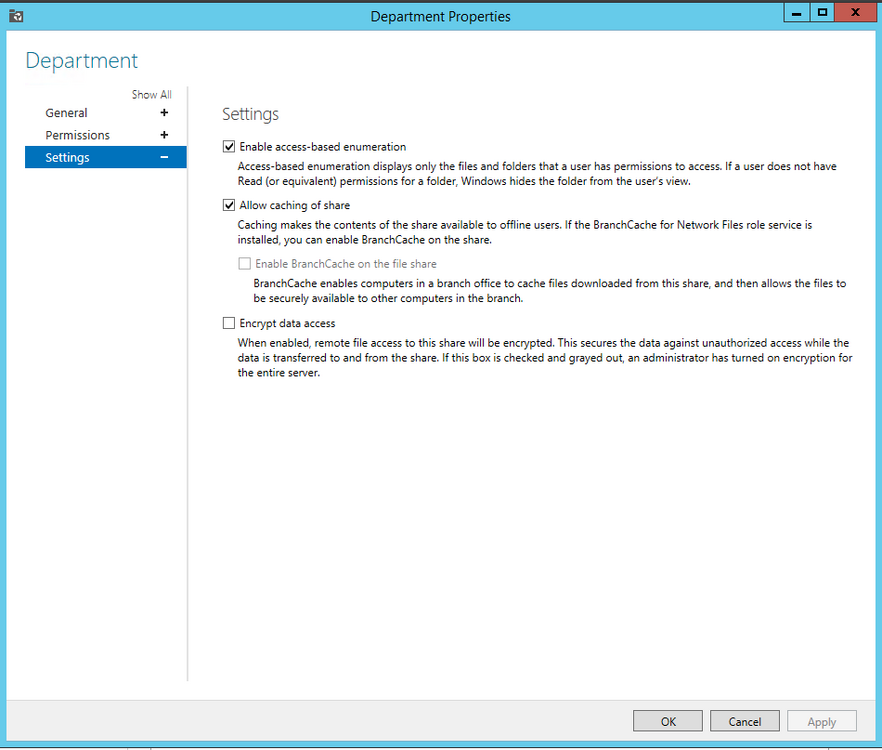Click the share folder icon in title bar
The height and width of the screenshot is (750, 882).
pyautogui.click(x=16, y=16)
